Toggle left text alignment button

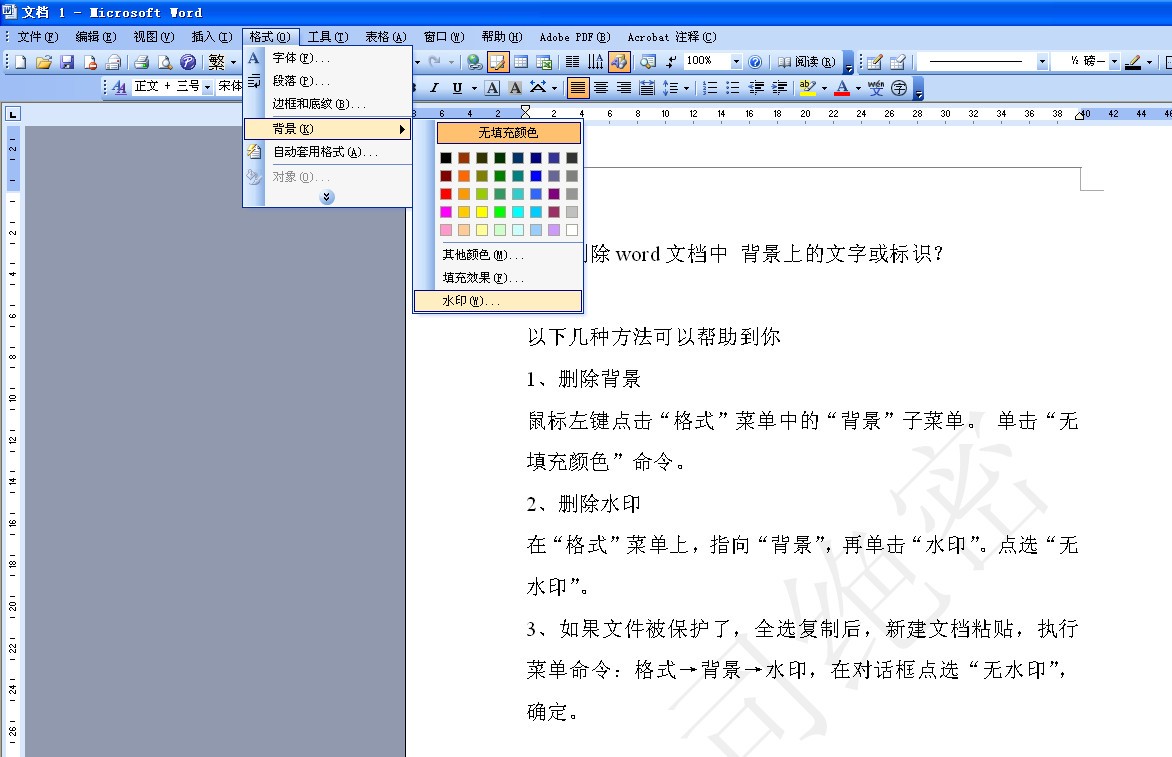[x=577, y=88]
